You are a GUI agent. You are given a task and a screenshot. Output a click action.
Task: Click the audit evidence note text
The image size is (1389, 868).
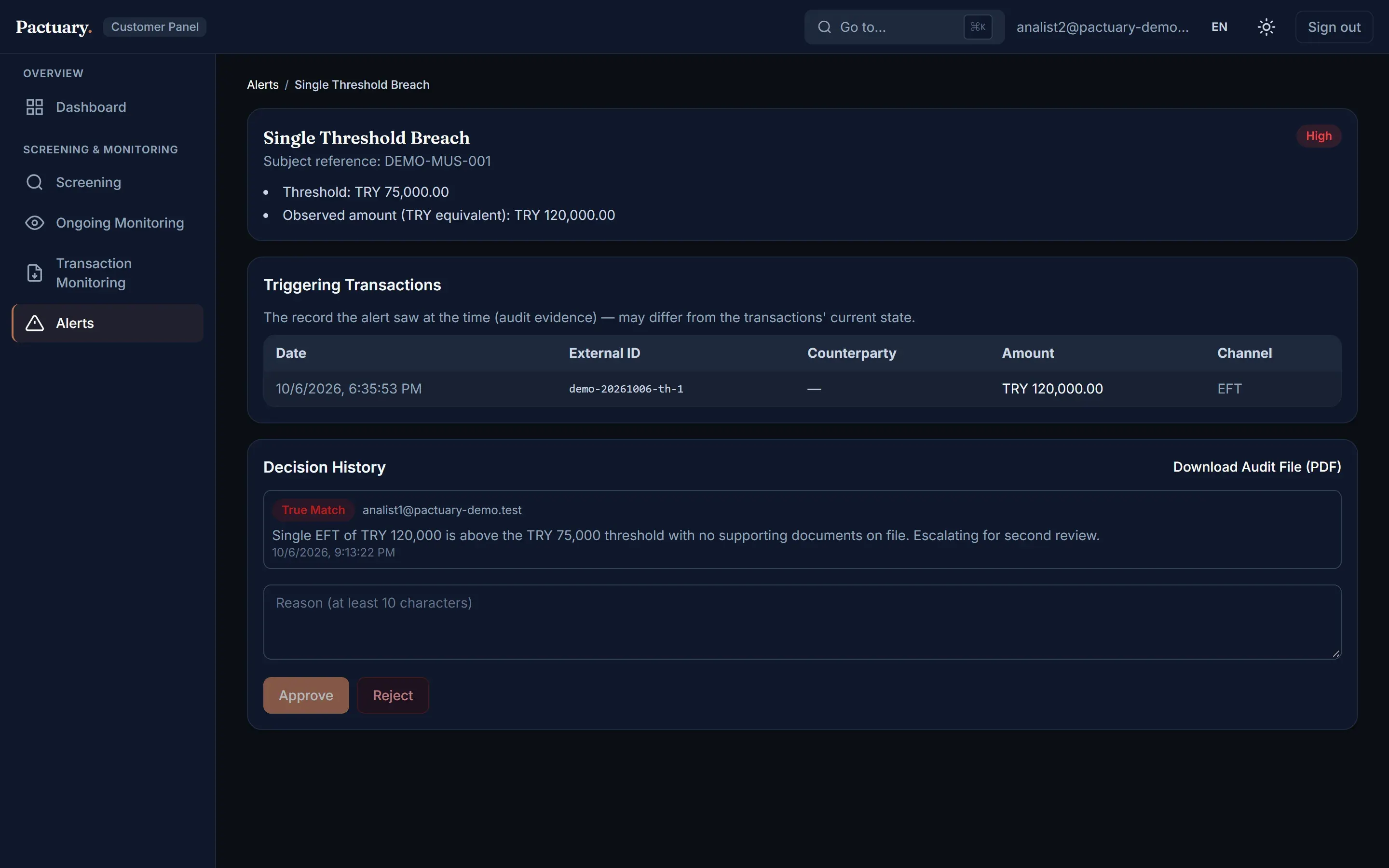(x=589, y=317)
